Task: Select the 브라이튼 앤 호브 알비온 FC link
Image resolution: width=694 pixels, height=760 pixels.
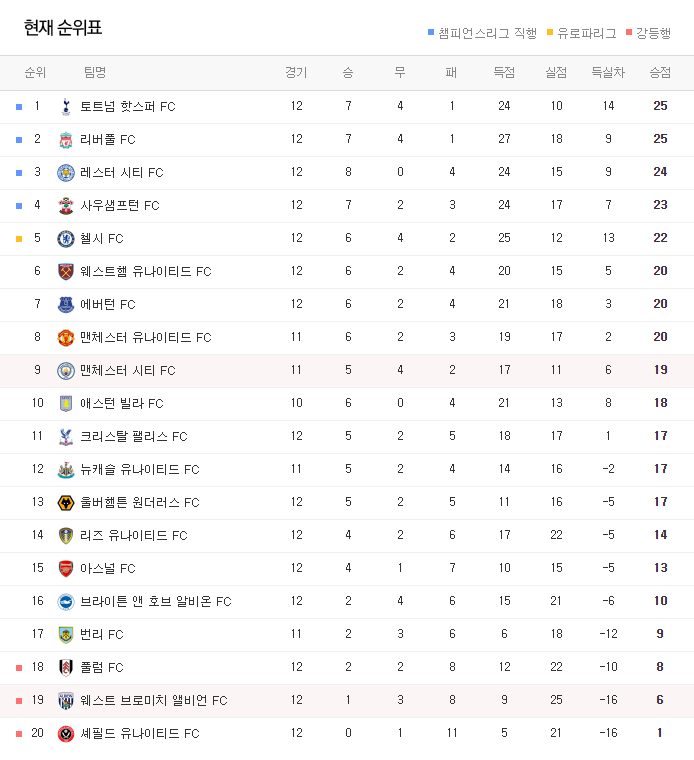Action: click(156, 601)
